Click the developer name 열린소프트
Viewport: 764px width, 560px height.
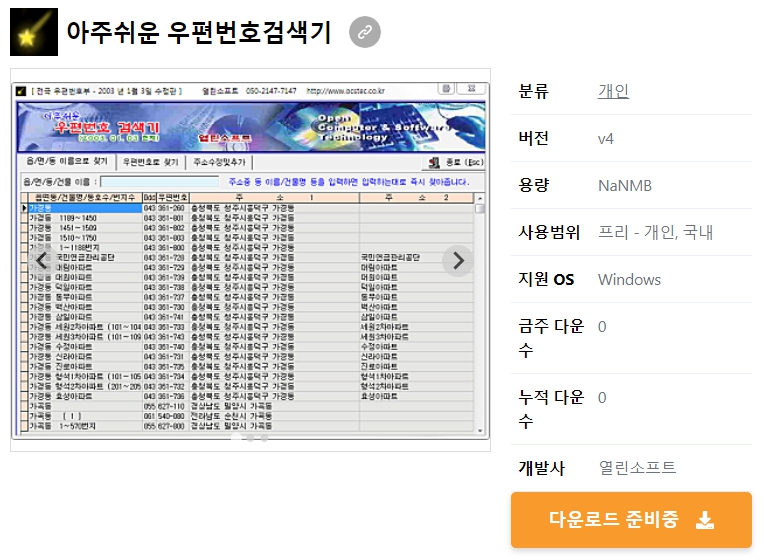pos(637,467)
